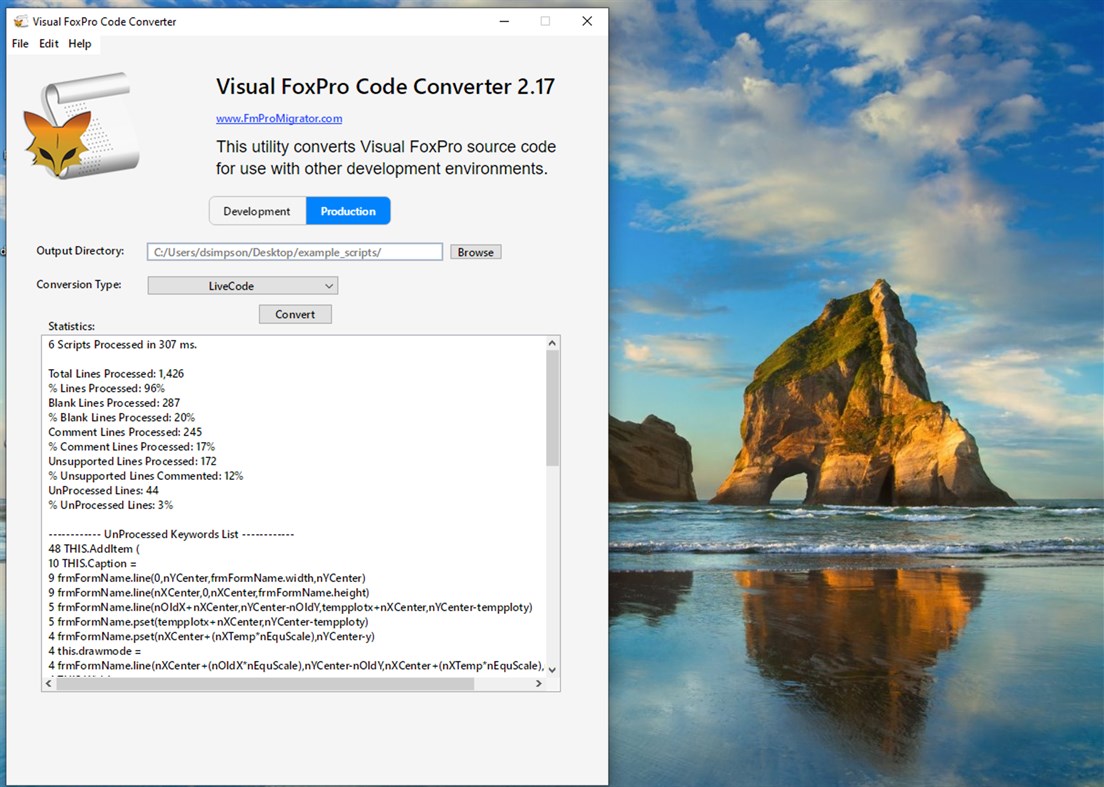Click the "Total Lines Processed: 1,426" line
This screenshot has height=787, width=1104.
116,374
